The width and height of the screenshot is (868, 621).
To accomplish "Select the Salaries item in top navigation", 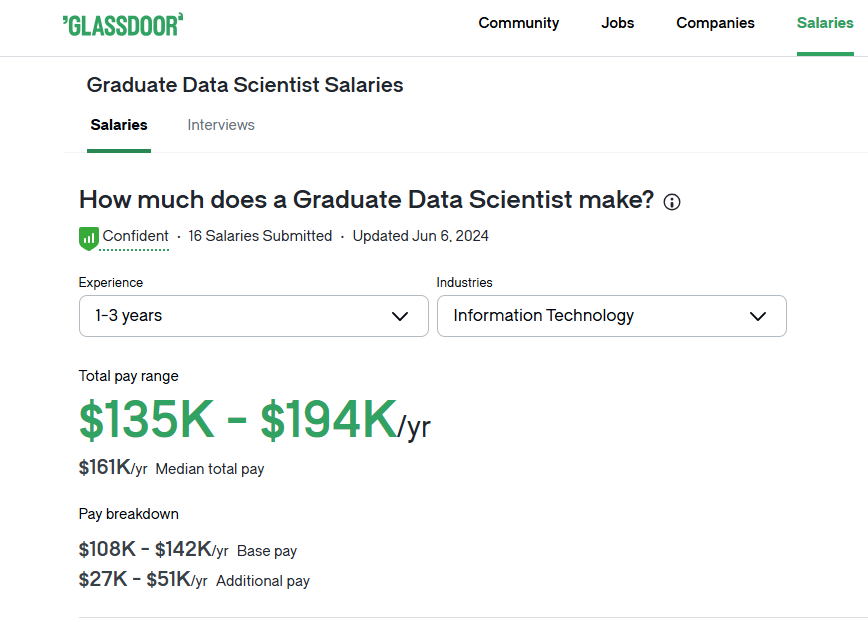I will point(825,23).
